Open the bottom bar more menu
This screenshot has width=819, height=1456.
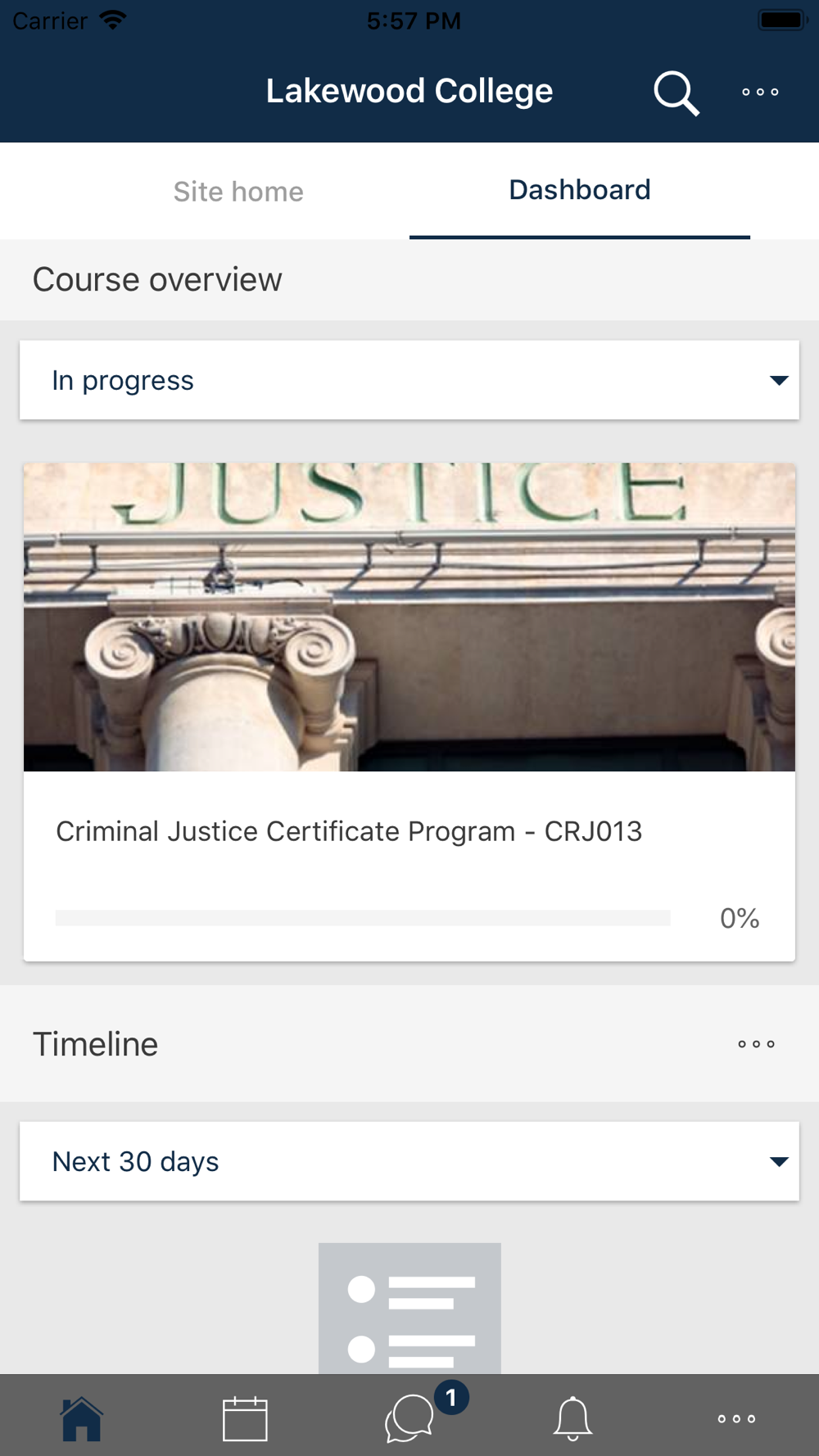(736, 1418)
